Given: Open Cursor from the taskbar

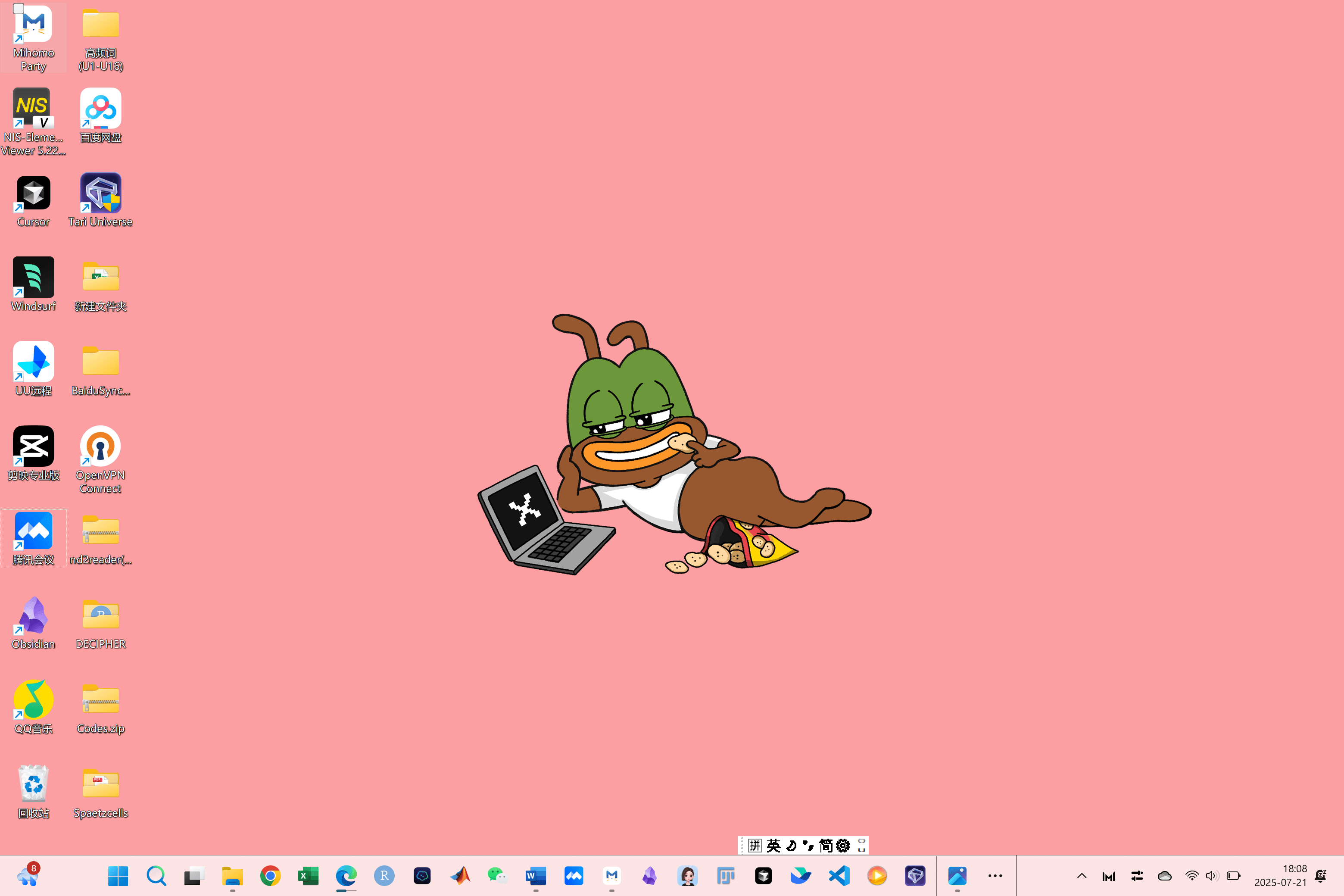Looking at the screenshot, I should coord(763,875).
